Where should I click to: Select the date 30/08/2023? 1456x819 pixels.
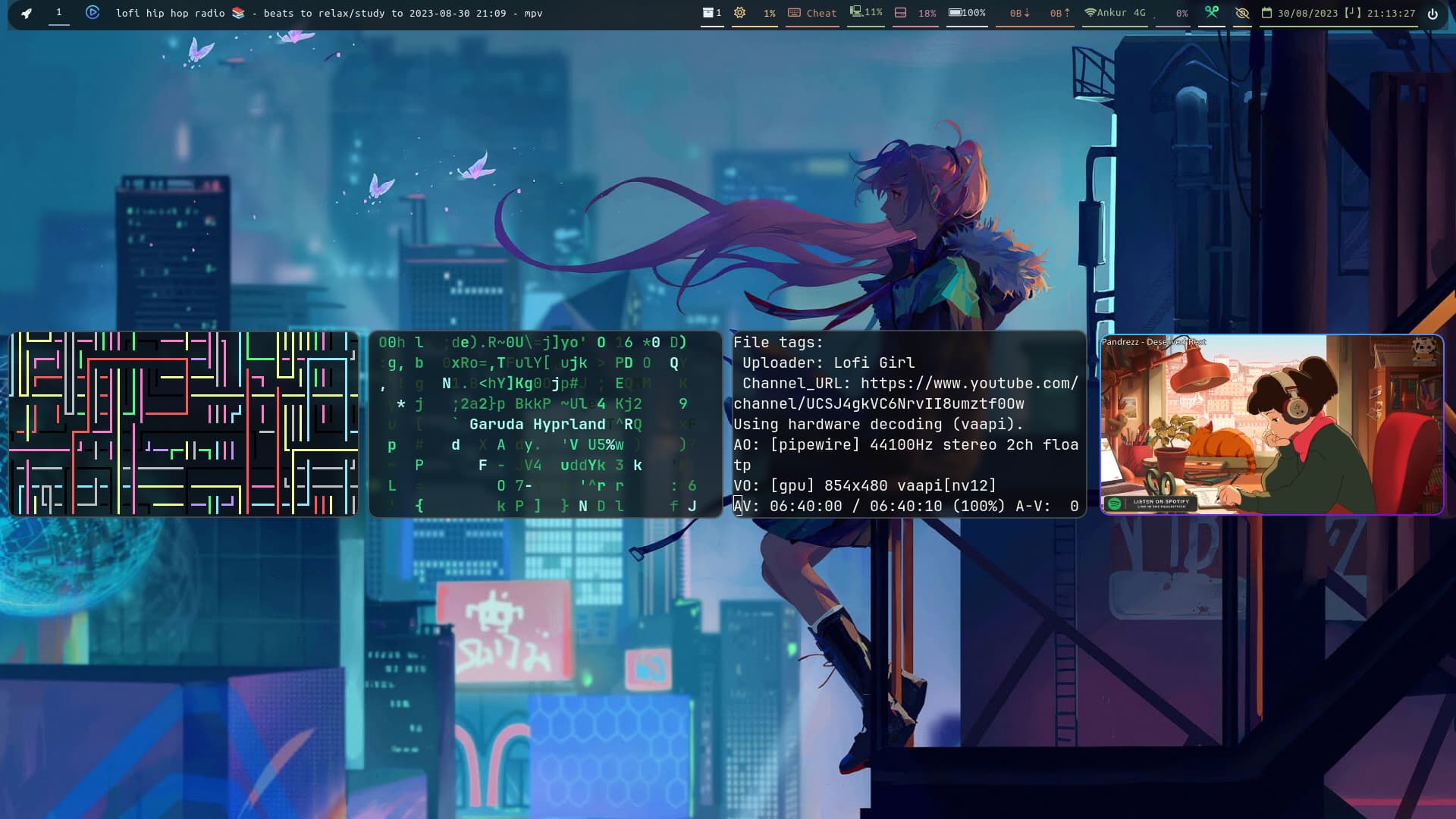tap(1307, 14)
